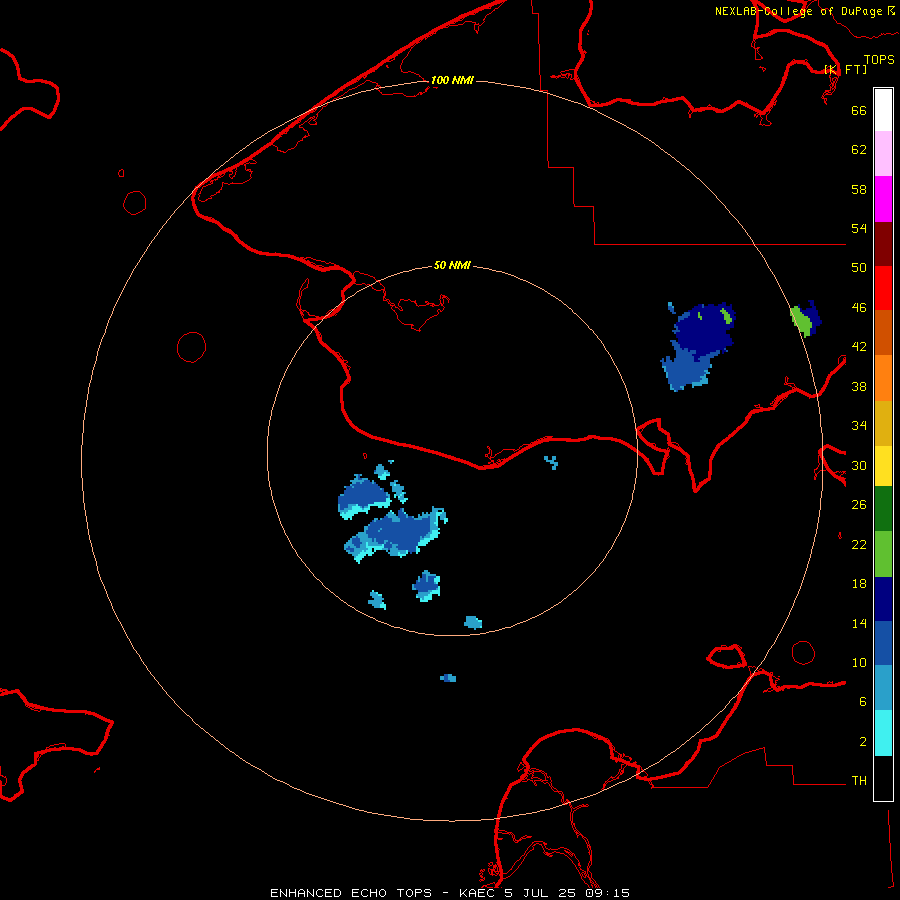900x900 pixels.
Task: Click the black TH legend swatch
Action: coord(883,778)
